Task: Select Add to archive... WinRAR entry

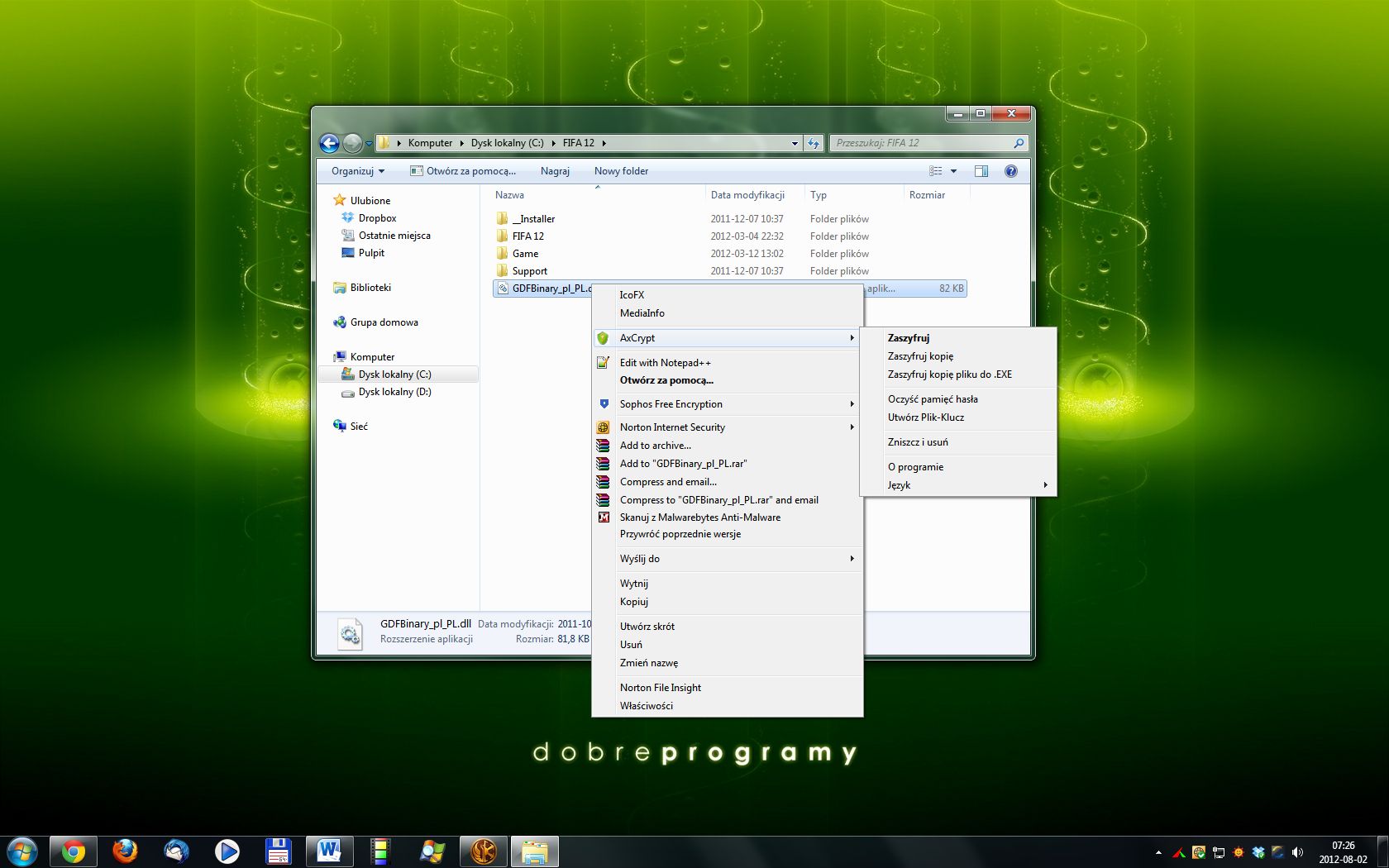Action: click(726, 445)
